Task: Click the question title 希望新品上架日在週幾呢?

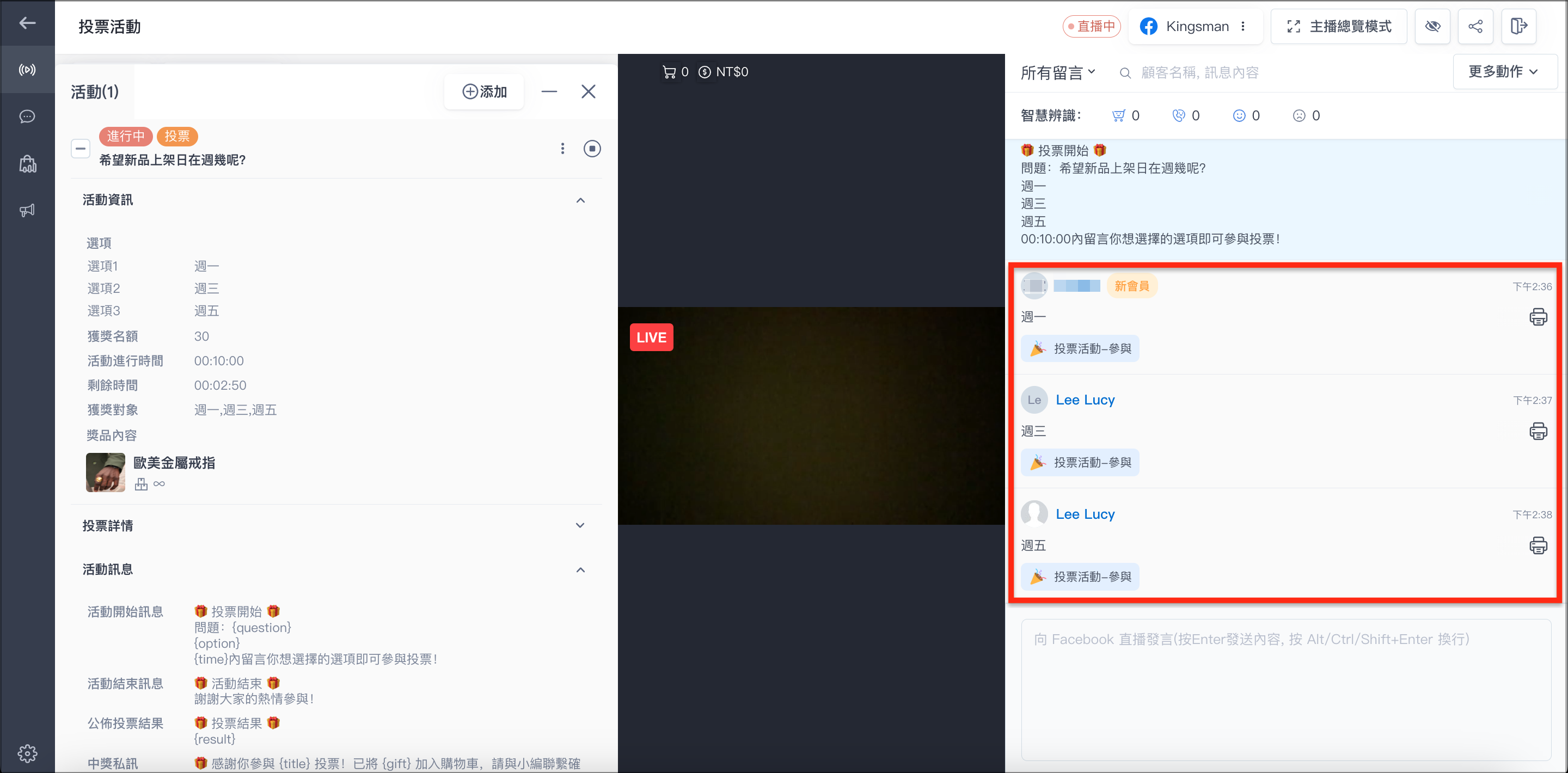Action: pyautogui.click(x=172, y=160)
